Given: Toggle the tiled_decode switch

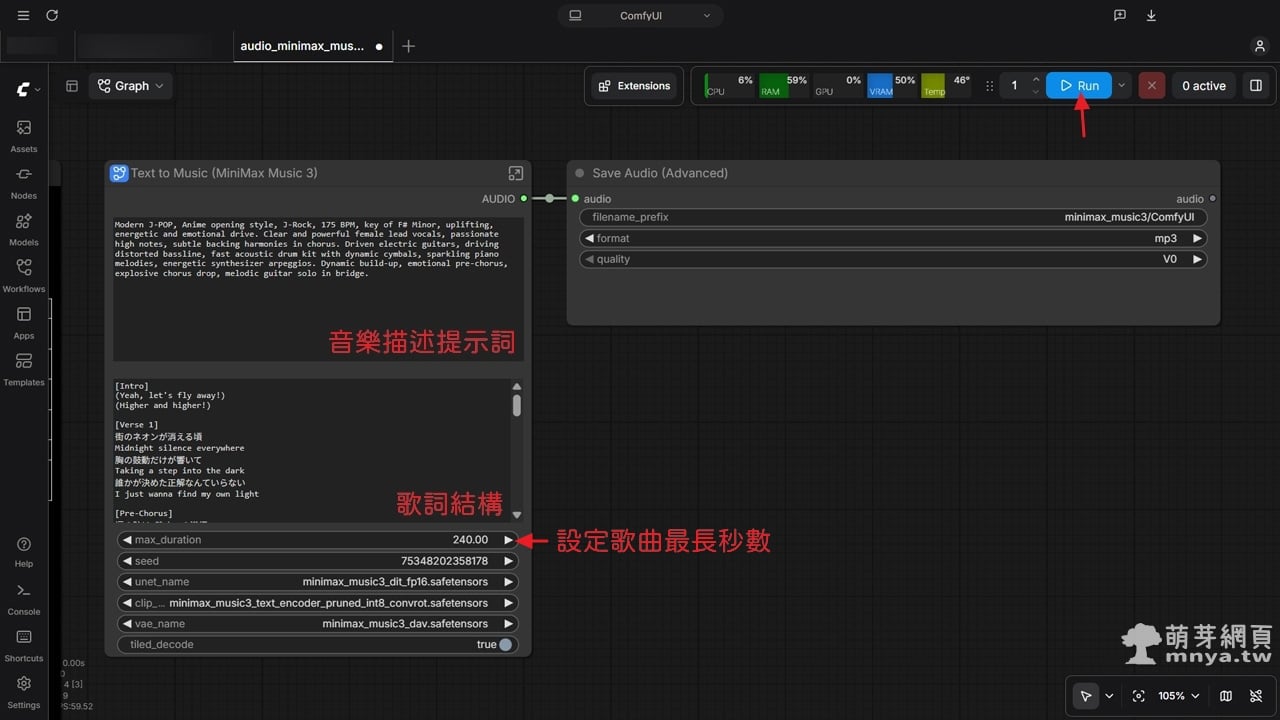Looking at the screenshot, I should pos(506,645).
